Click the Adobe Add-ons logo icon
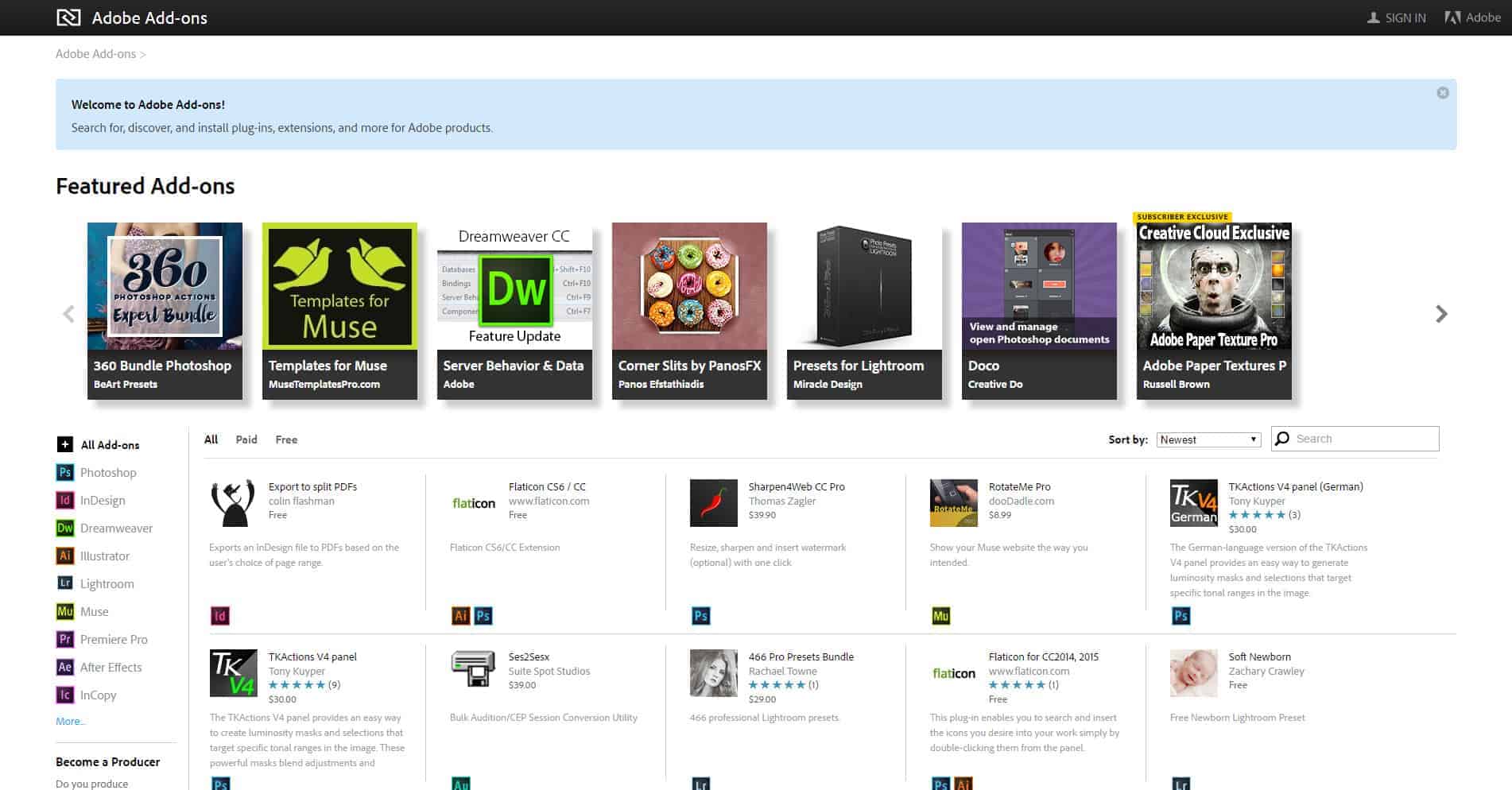The image size is (1512, 790). click(68, 17)
